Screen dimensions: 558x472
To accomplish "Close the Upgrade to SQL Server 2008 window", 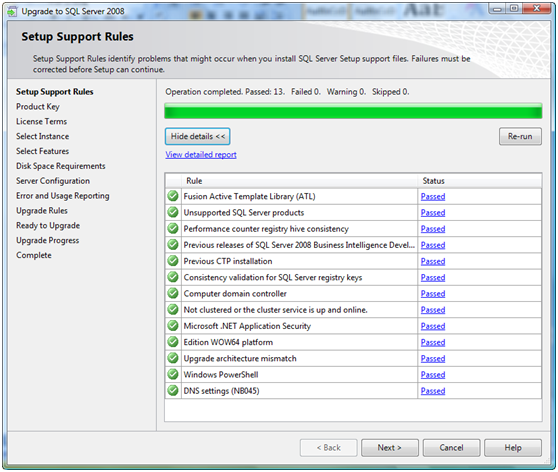I will click(x=537, y=8).
